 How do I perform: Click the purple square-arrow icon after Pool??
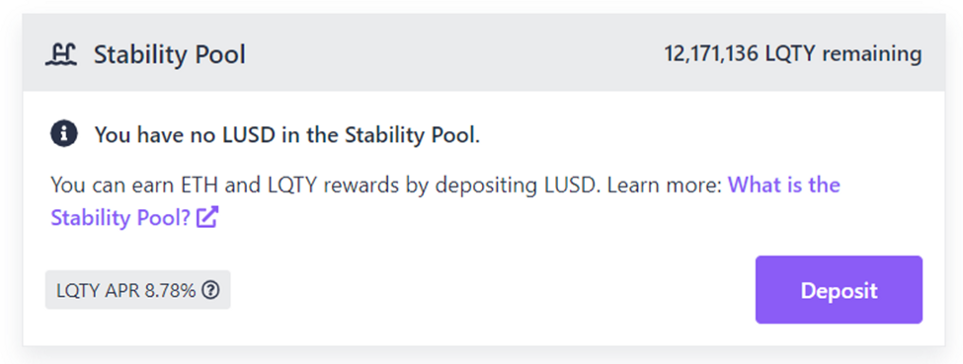(x=207, y=217)
